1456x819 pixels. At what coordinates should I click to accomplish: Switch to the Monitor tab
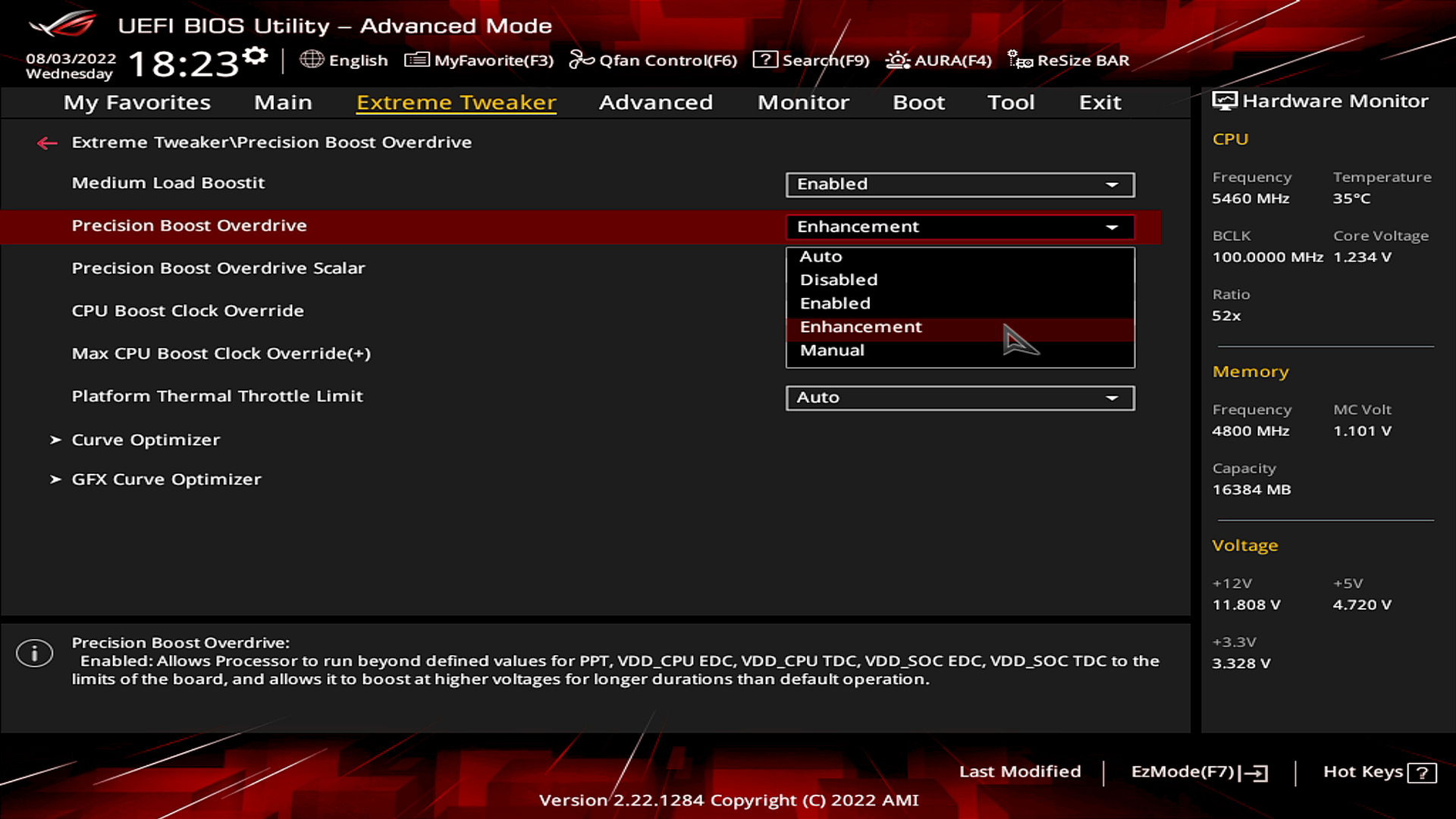click(x=804, y=102)
